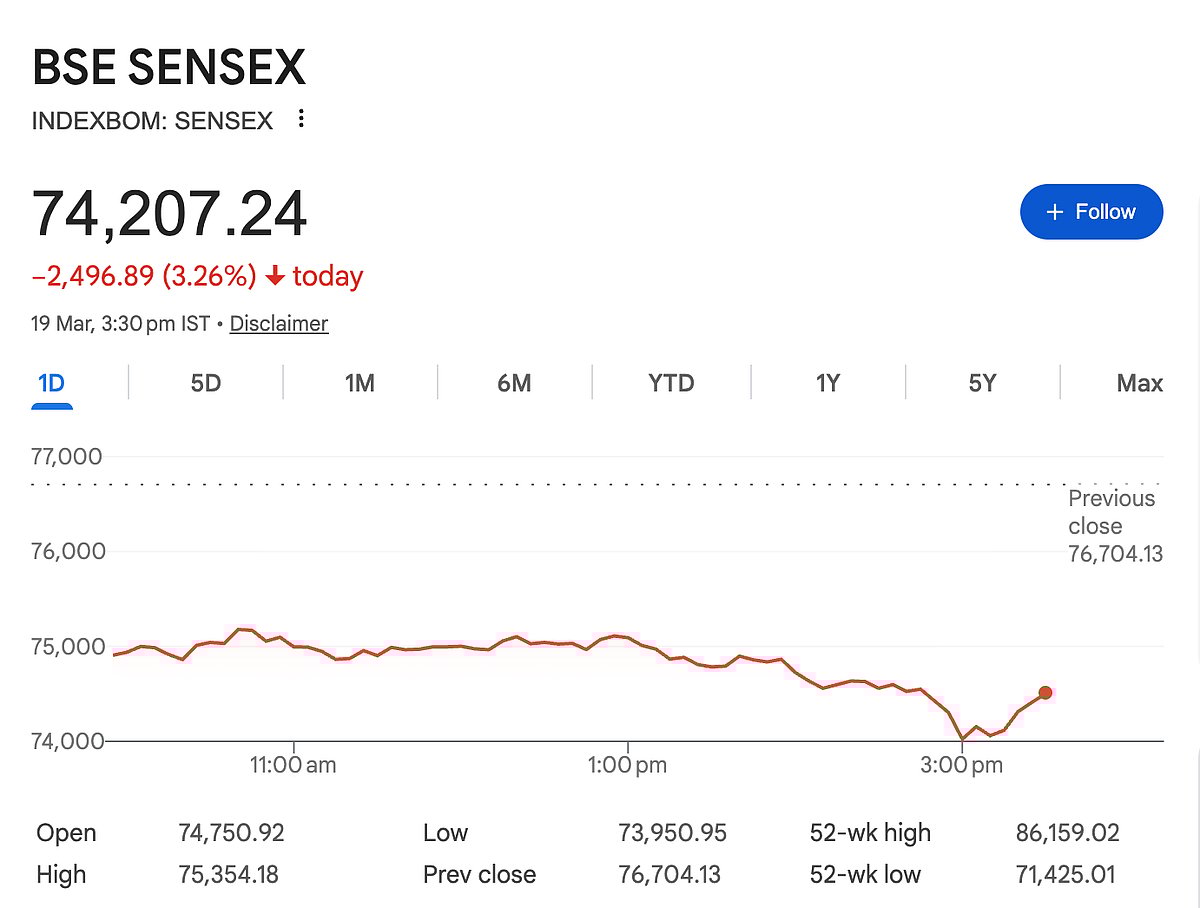
Task: Select the YTD chart tab
Action: [671, 383]
